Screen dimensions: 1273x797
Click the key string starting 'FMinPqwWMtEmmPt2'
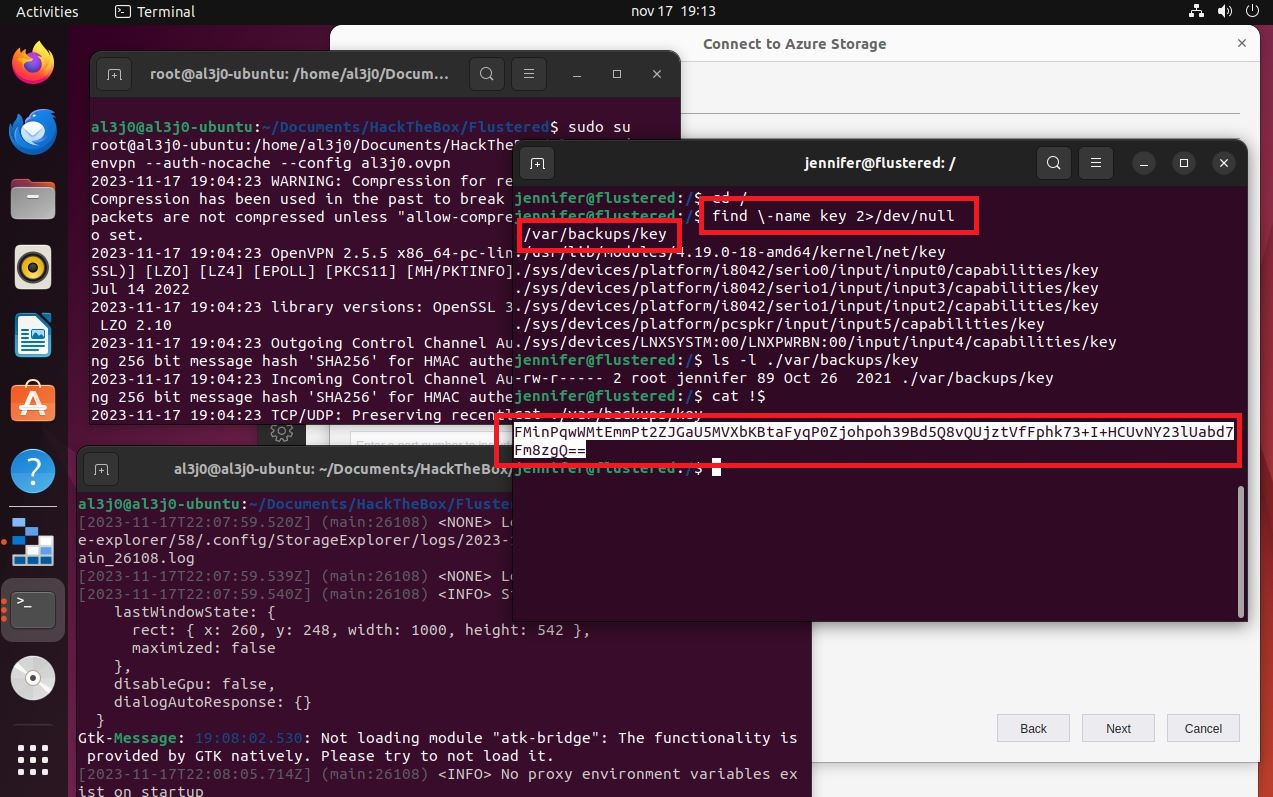[x=874, y=441]
